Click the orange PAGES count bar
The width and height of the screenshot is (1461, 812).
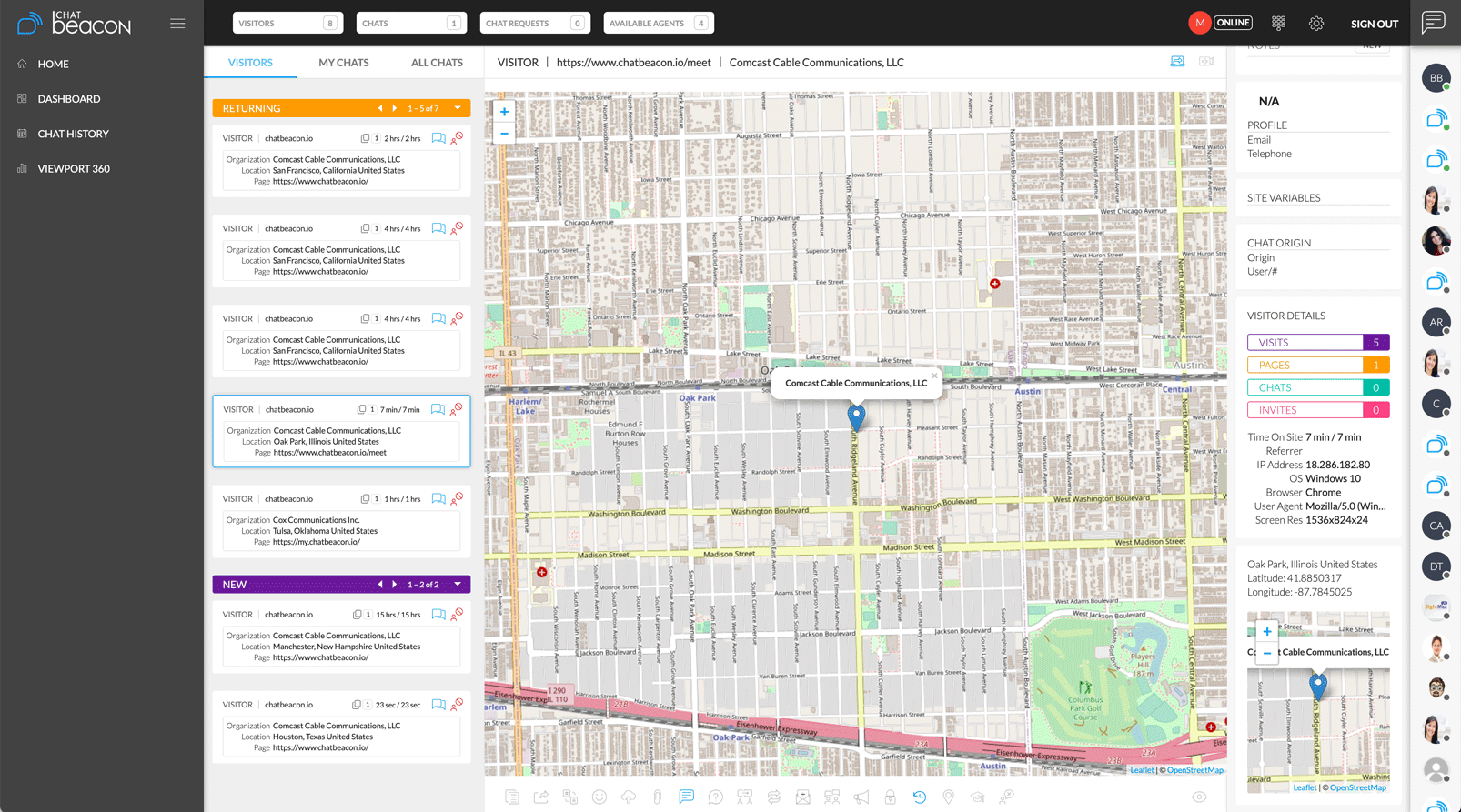pos(1318,365)
